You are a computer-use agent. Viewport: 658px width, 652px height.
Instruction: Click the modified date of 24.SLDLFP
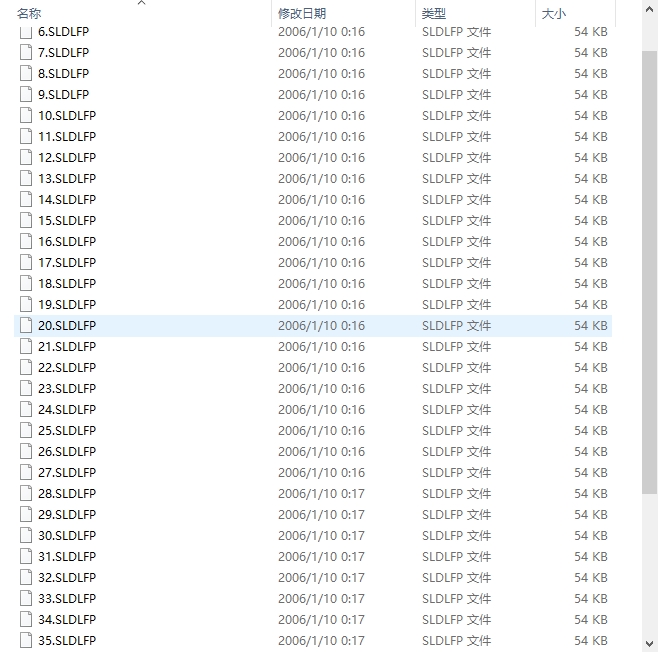(321, 409)
